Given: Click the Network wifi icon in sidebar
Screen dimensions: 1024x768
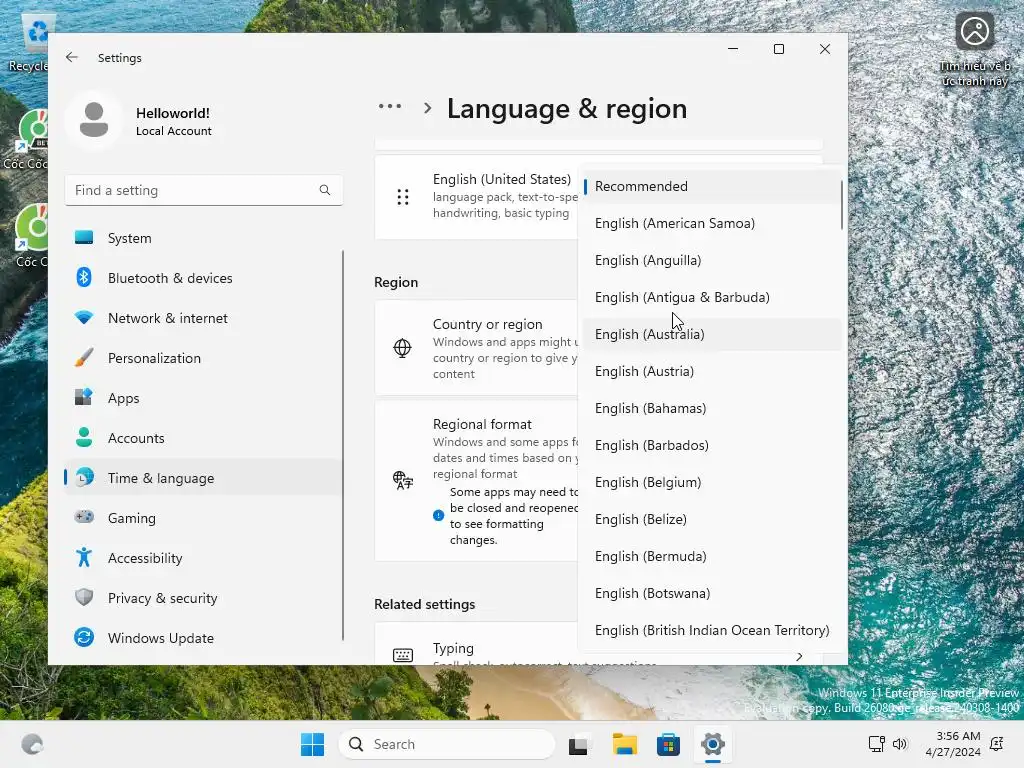Looking at the screenshot, I should coord(84,318).
